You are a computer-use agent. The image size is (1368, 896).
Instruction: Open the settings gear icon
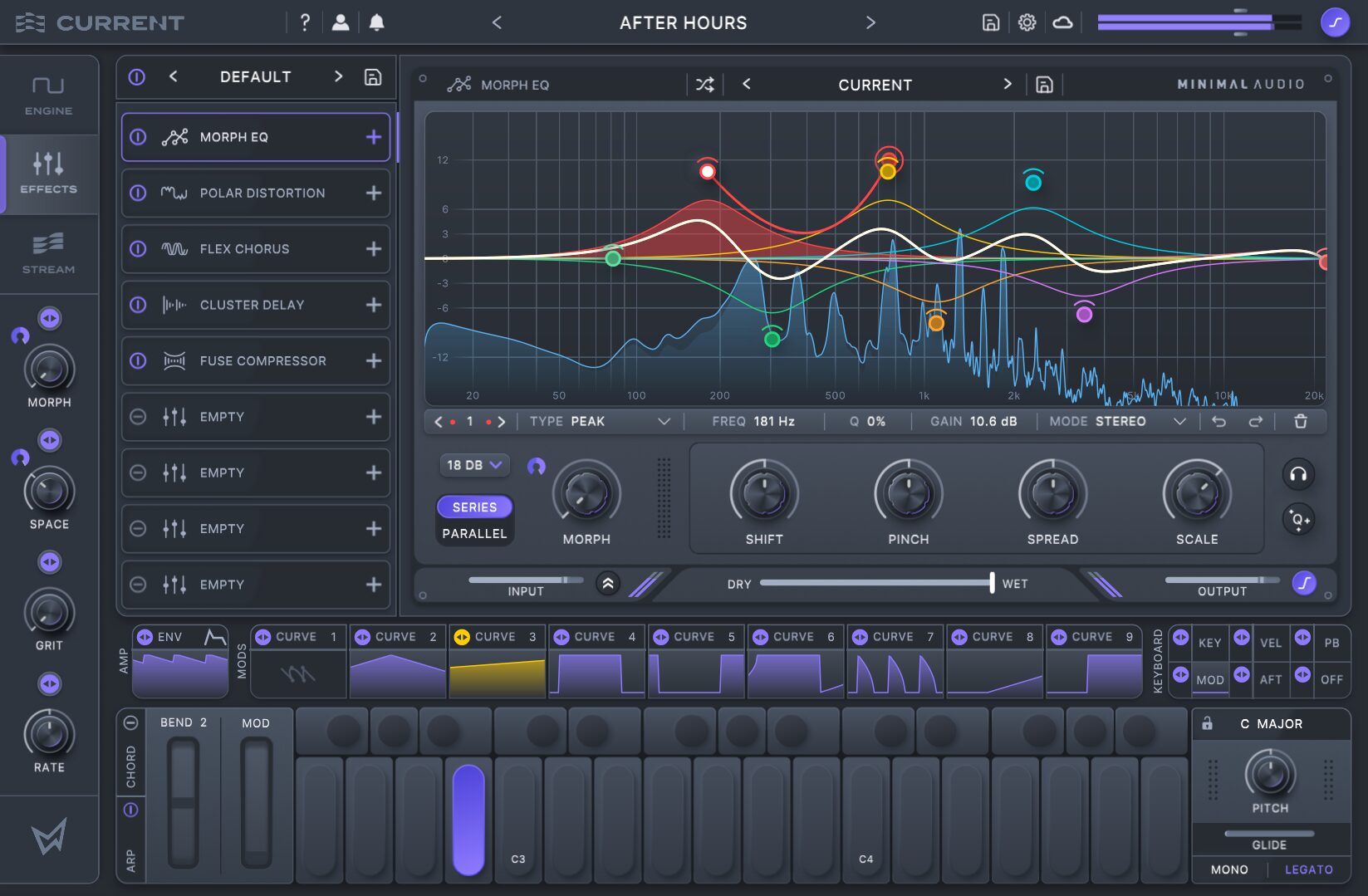[1027, 22]
